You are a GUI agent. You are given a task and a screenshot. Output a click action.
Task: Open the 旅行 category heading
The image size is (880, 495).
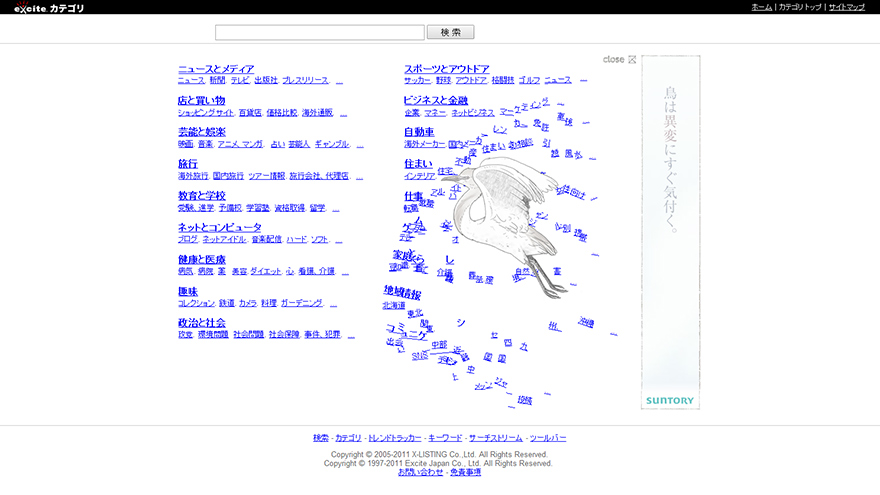[x=187, y=164]
